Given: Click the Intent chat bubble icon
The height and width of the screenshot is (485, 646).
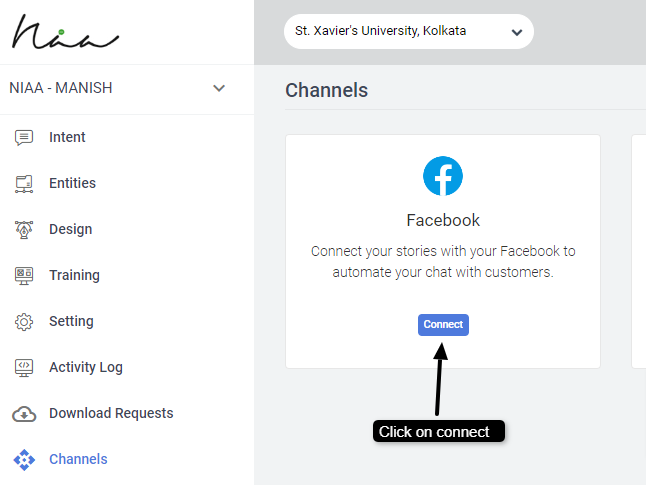Looking at the screenshot, I should coord(24,138).
